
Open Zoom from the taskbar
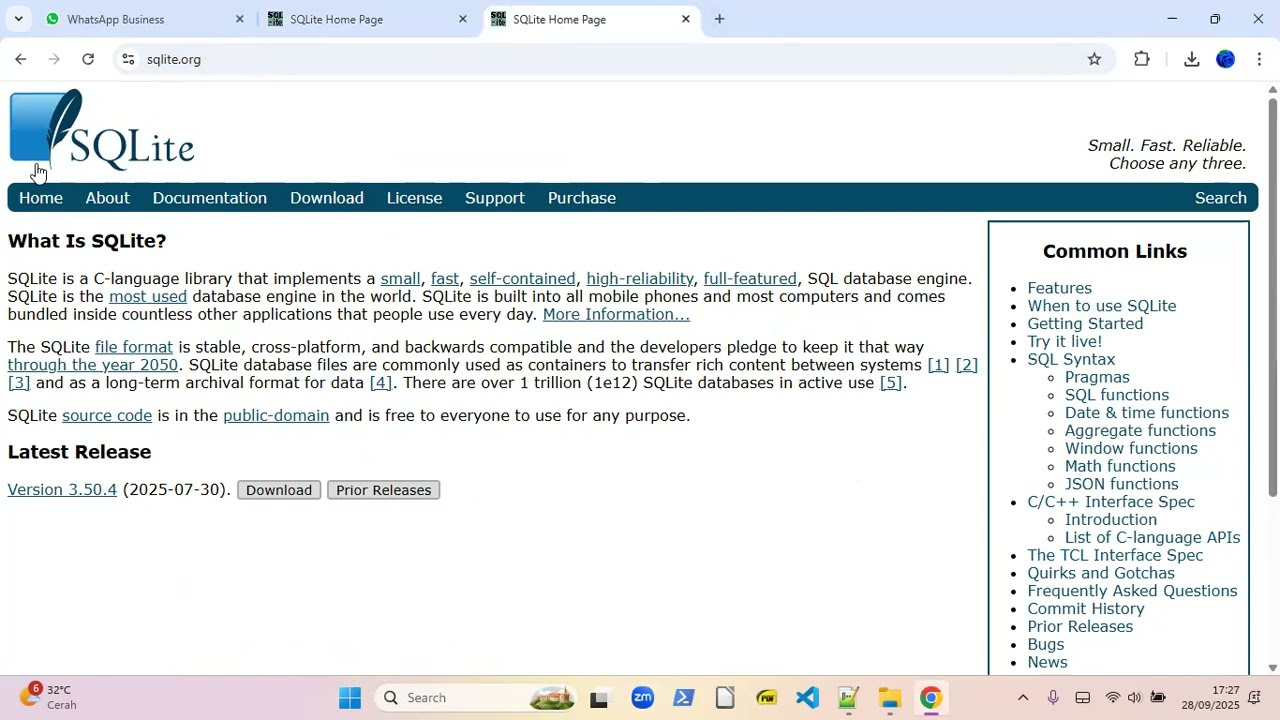(x=642, y=698)
